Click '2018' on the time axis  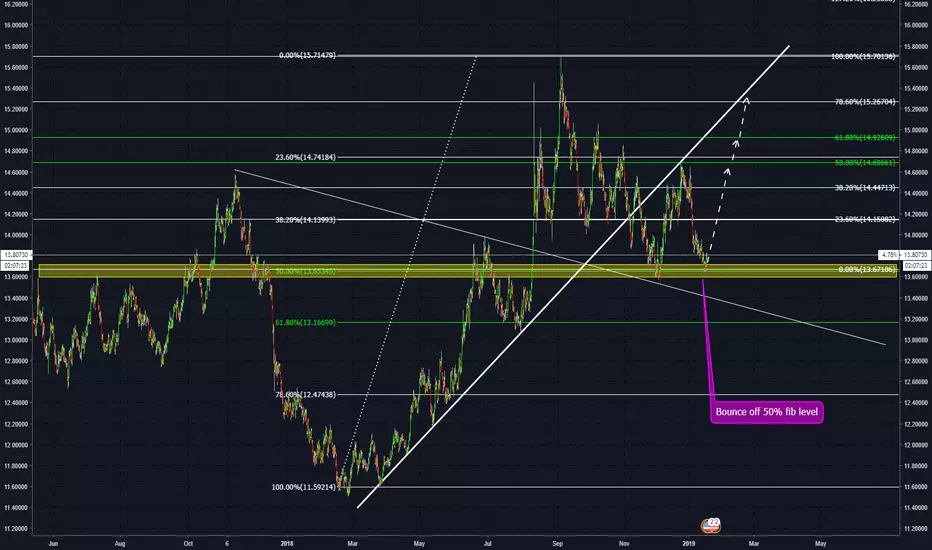click(287, 543)
